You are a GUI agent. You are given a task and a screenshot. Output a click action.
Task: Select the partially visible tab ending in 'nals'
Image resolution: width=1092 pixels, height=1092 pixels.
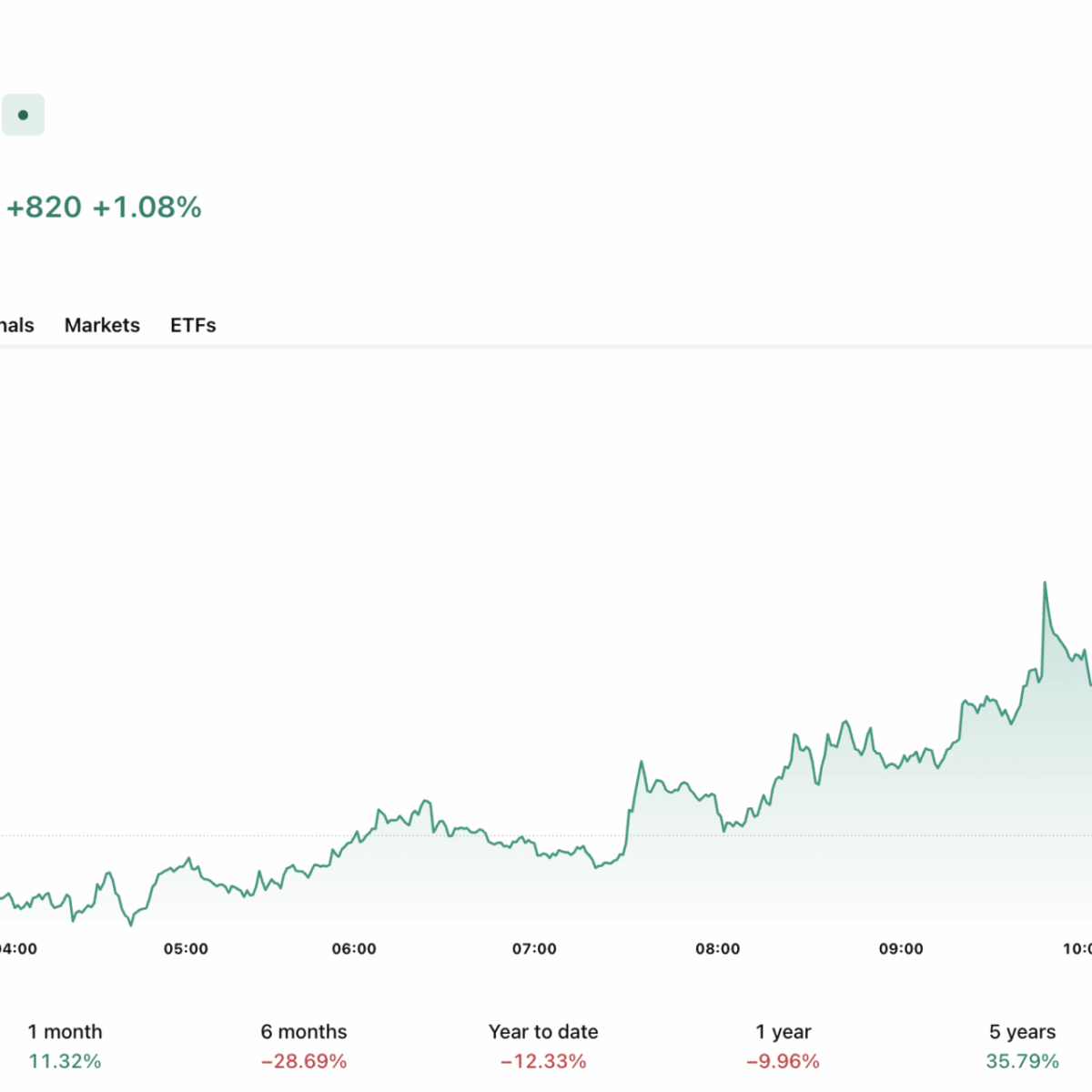(x=16, y=326)
